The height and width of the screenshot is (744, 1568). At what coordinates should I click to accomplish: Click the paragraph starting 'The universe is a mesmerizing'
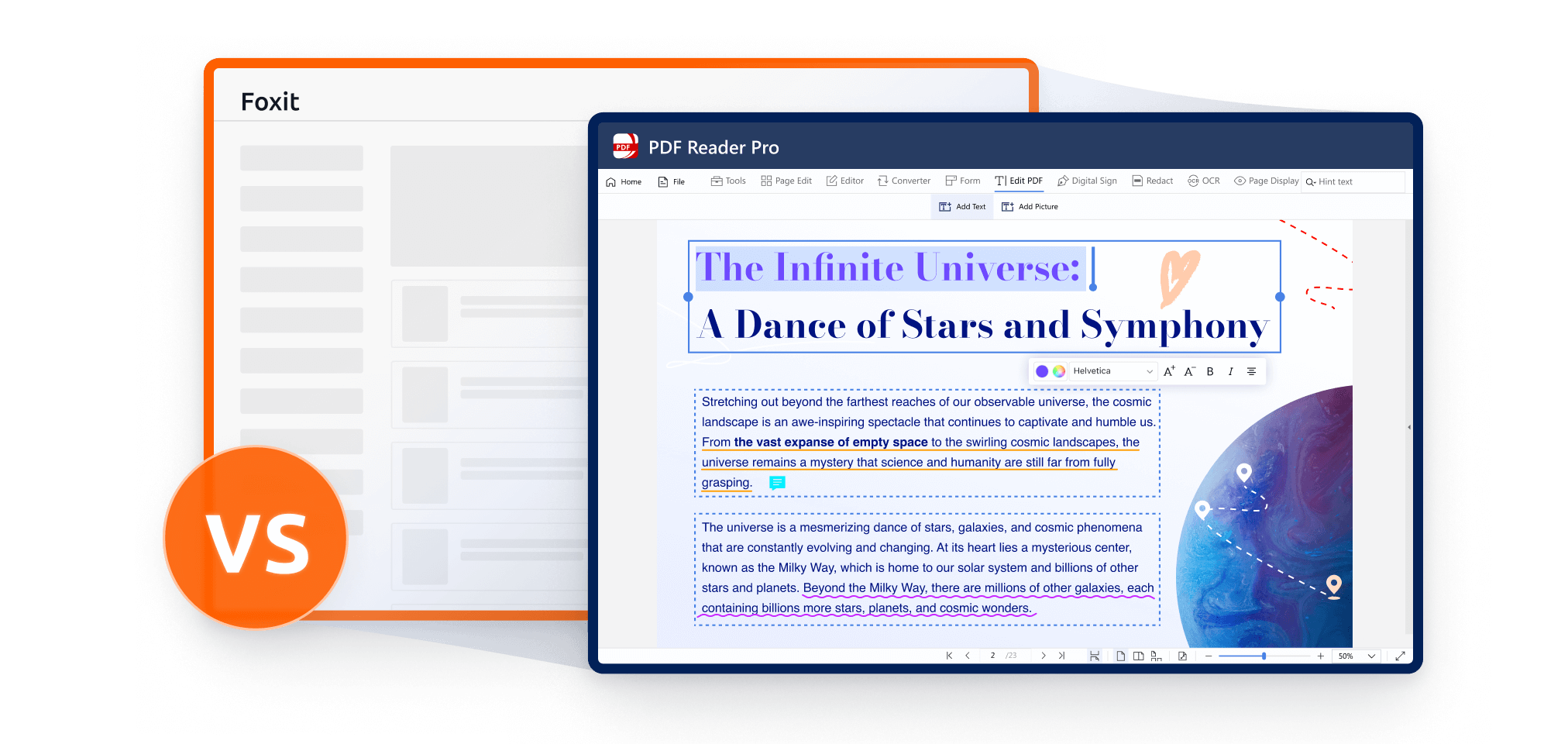click(x=927, y=568)
